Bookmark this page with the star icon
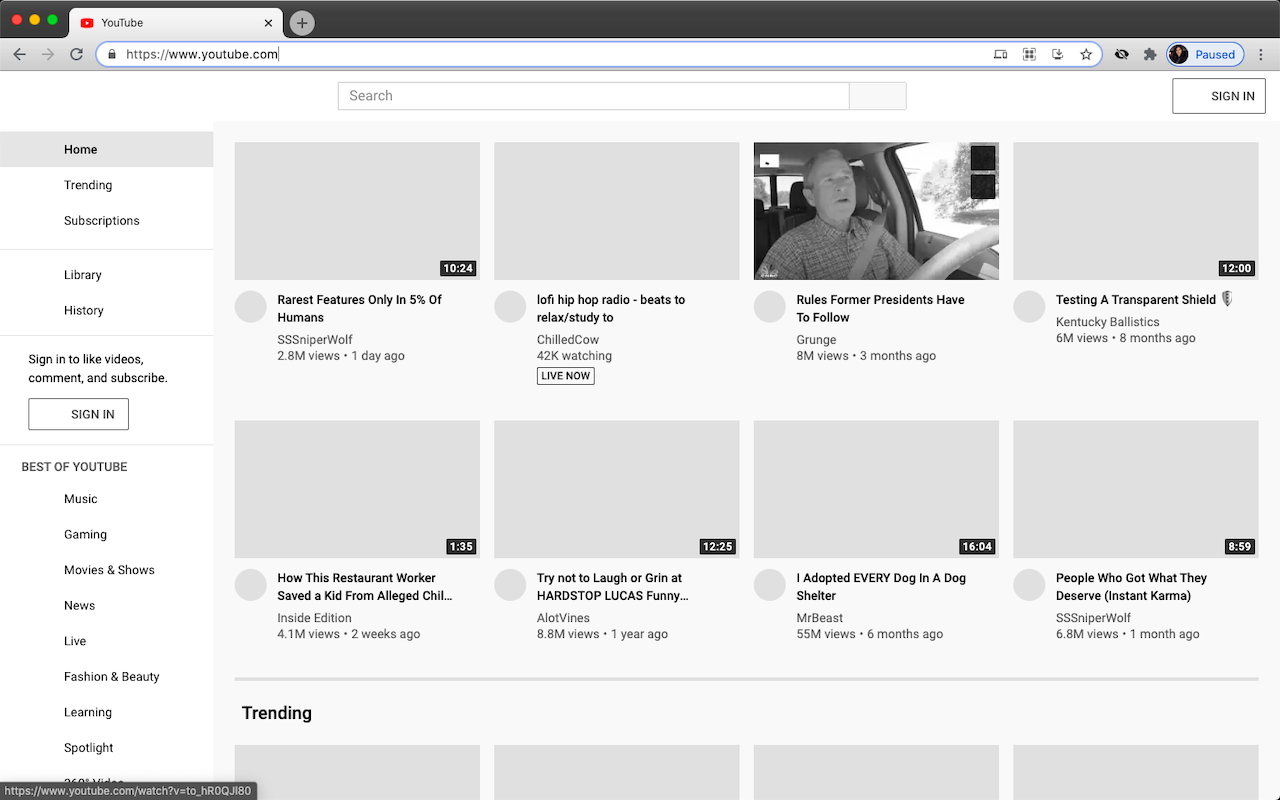The image size is (1280, 800). (x=1086, y=55)
